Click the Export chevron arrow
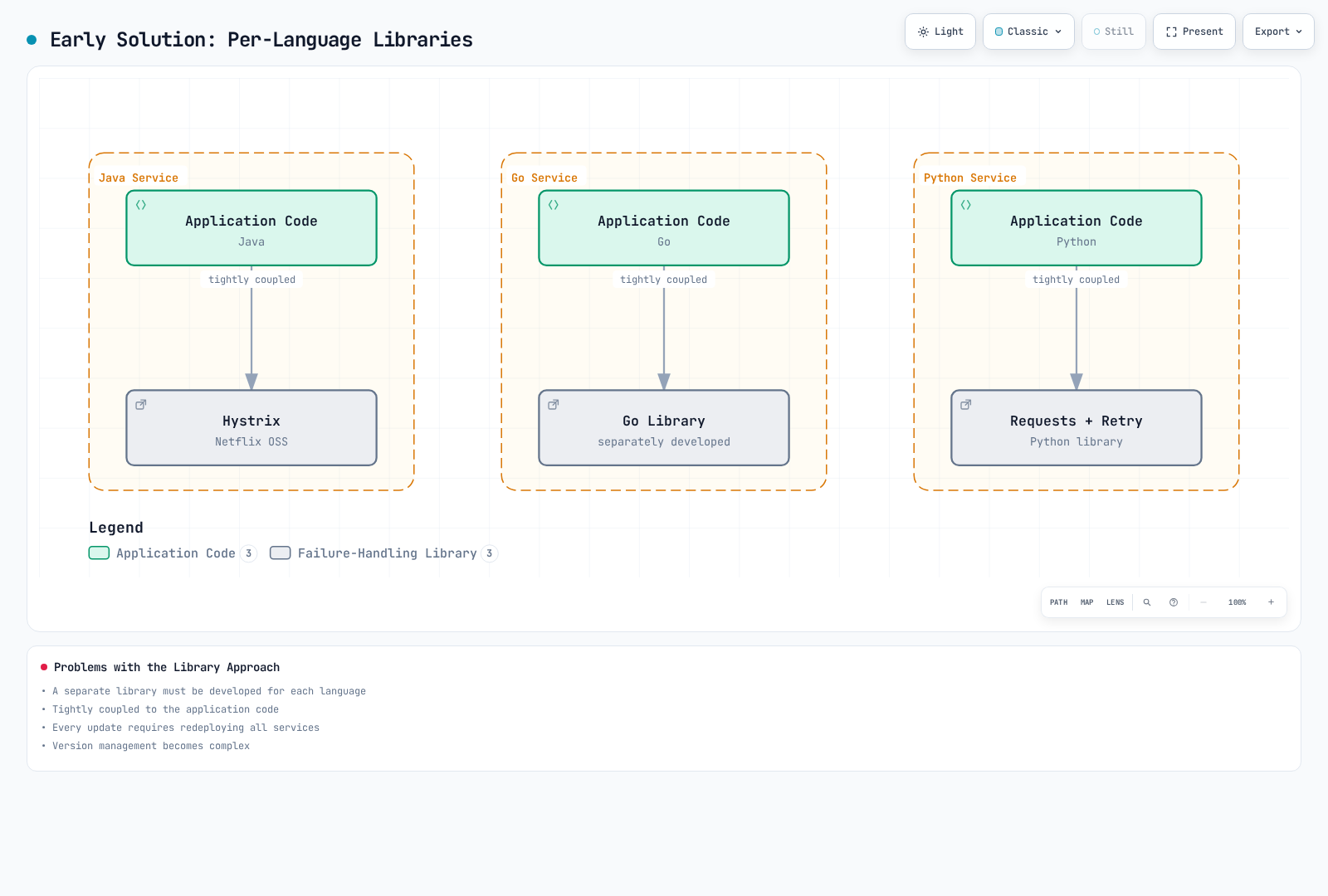The width and height of the screenshot is (1328, 896). [1299, 32]
